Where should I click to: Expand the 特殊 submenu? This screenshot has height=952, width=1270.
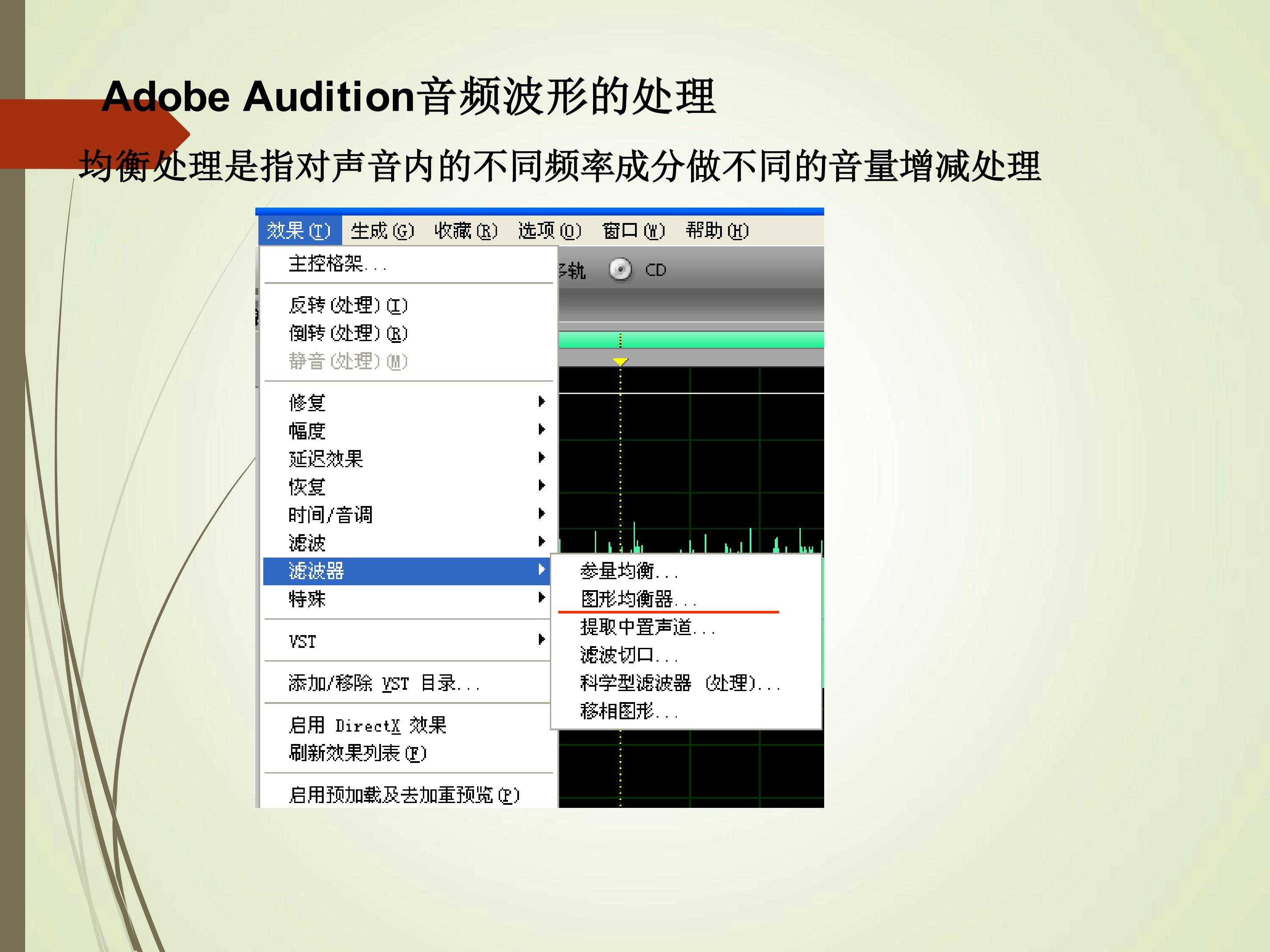pyautogui.click(x=407, y=599)
